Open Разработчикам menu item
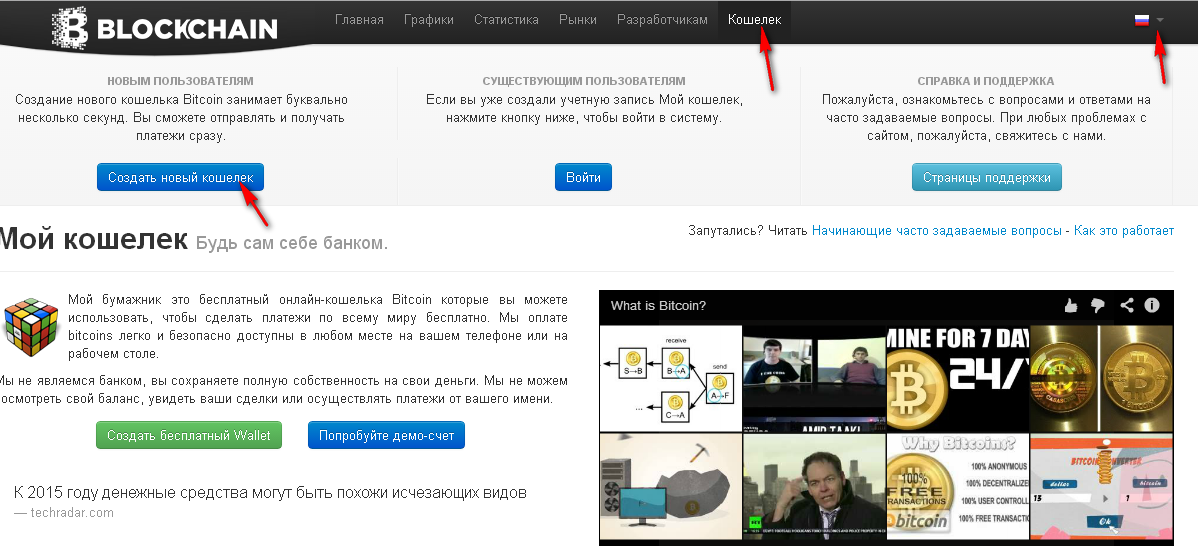 coord(662,20)
